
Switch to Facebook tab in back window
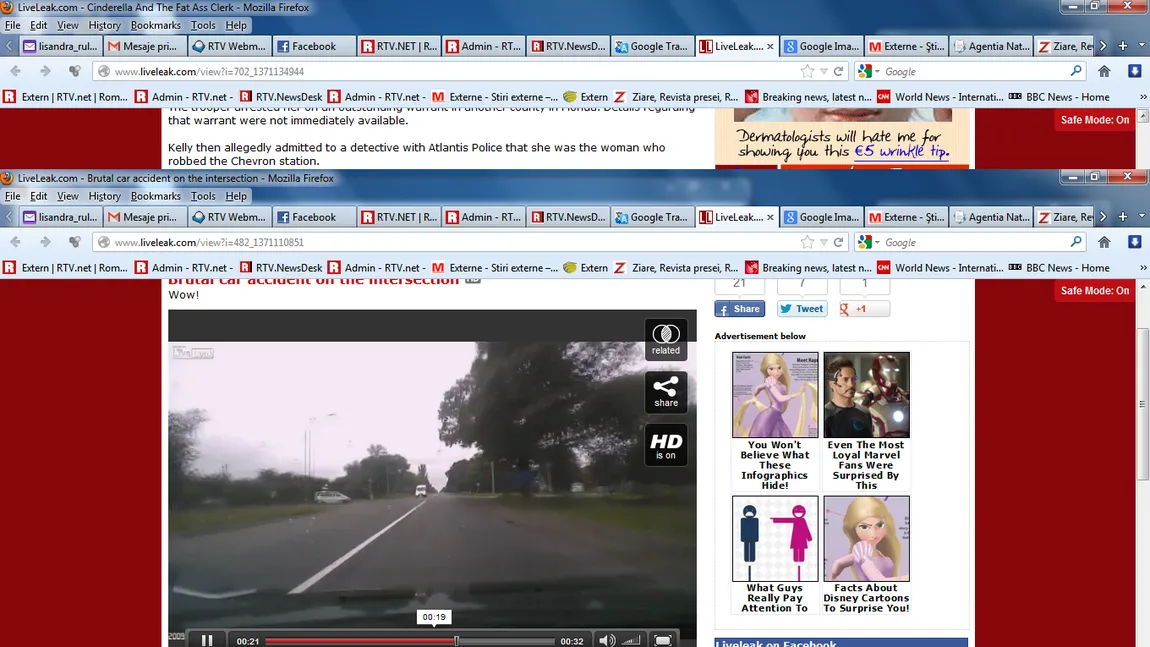pos(314,46)
